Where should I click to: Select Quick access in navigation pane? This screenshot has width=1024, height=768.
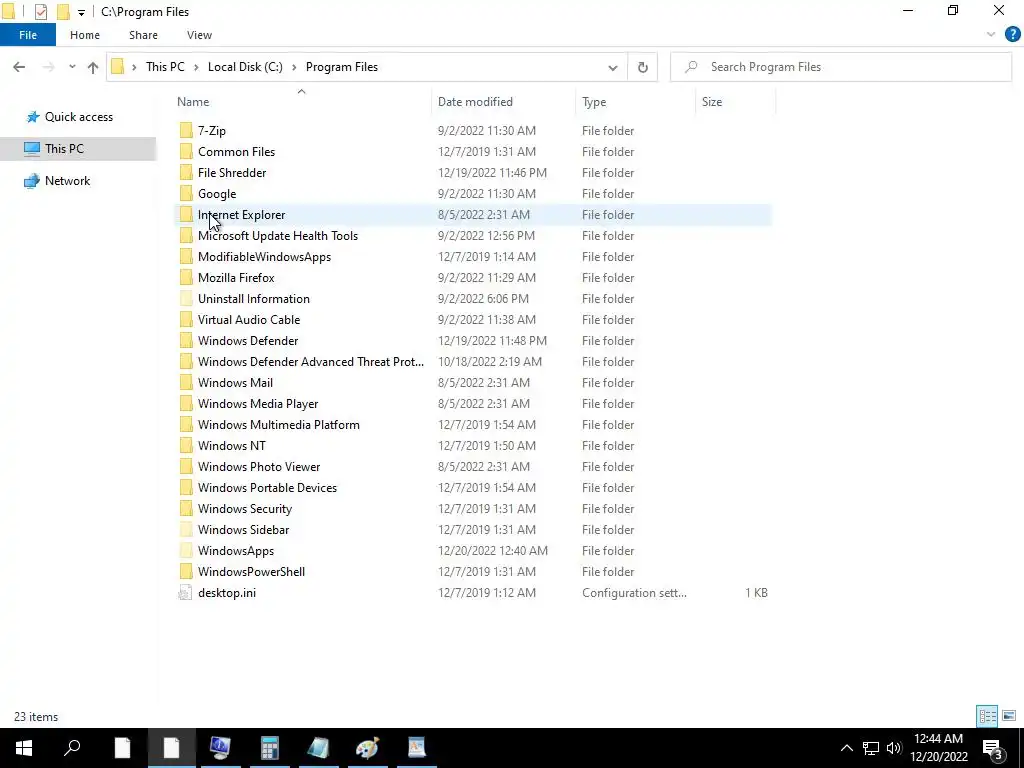click(78, 117)
